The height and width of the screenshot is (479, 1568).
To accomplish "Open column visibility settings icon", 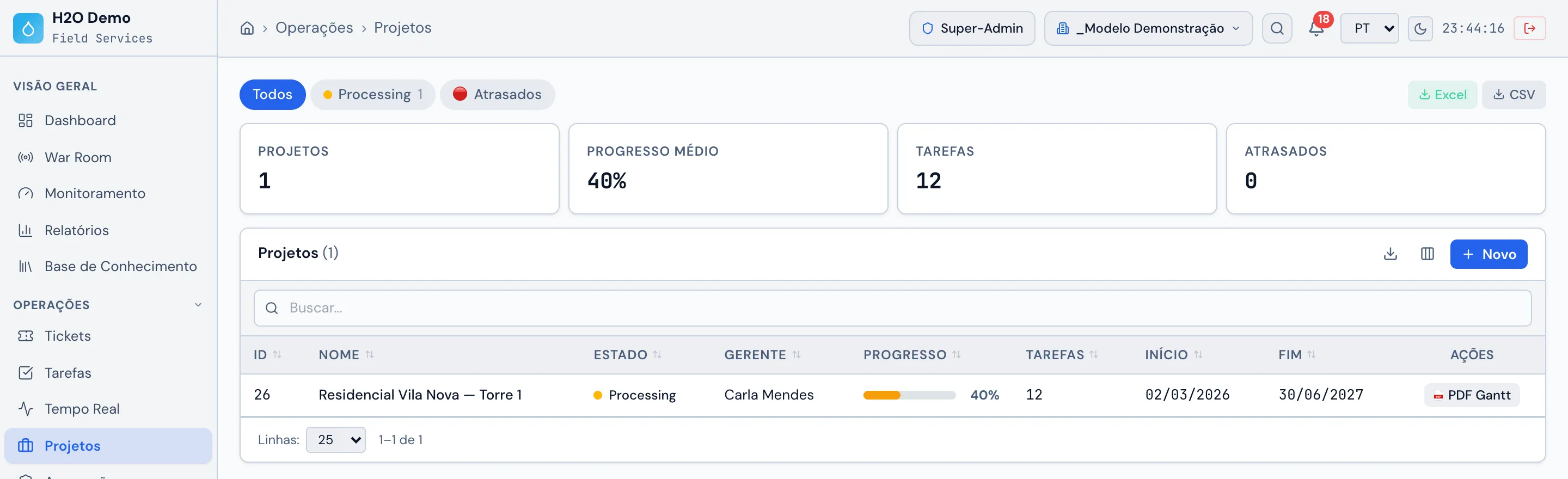I will click(x=1428, y=254).
